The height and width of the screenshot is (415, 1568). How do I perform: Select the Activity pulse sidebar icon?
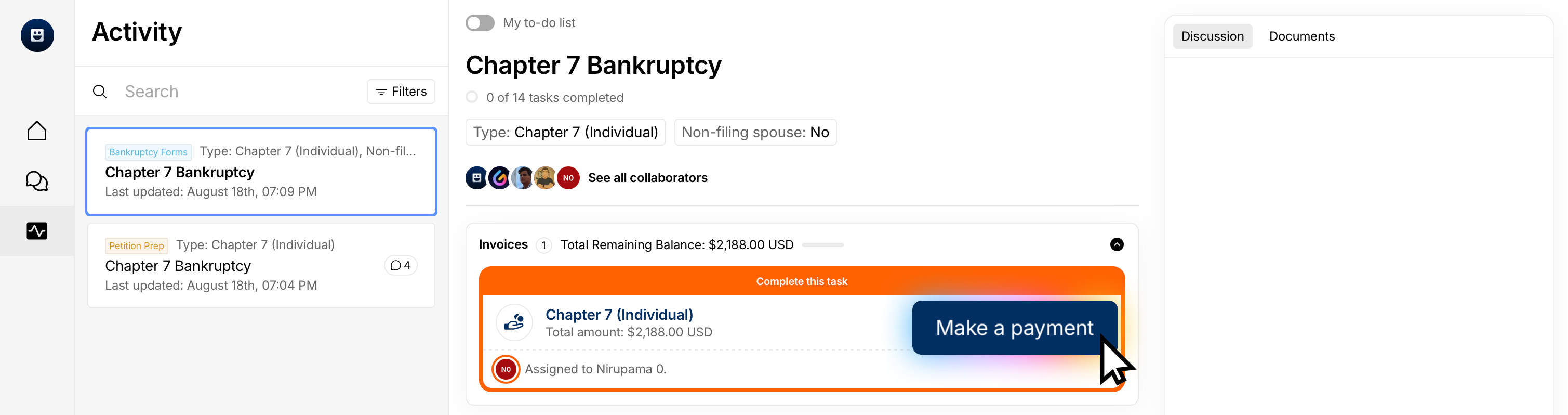coord(37,231)
